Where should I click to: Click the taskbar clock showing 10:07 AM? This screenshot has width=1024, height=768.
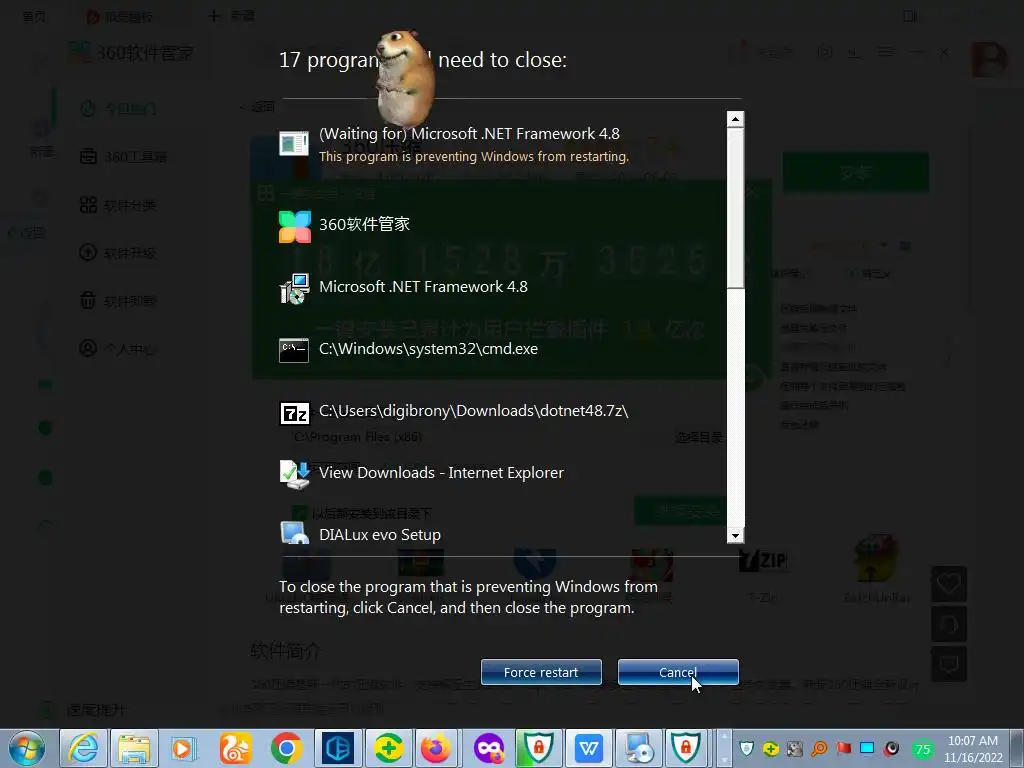(x=972, y=749)
